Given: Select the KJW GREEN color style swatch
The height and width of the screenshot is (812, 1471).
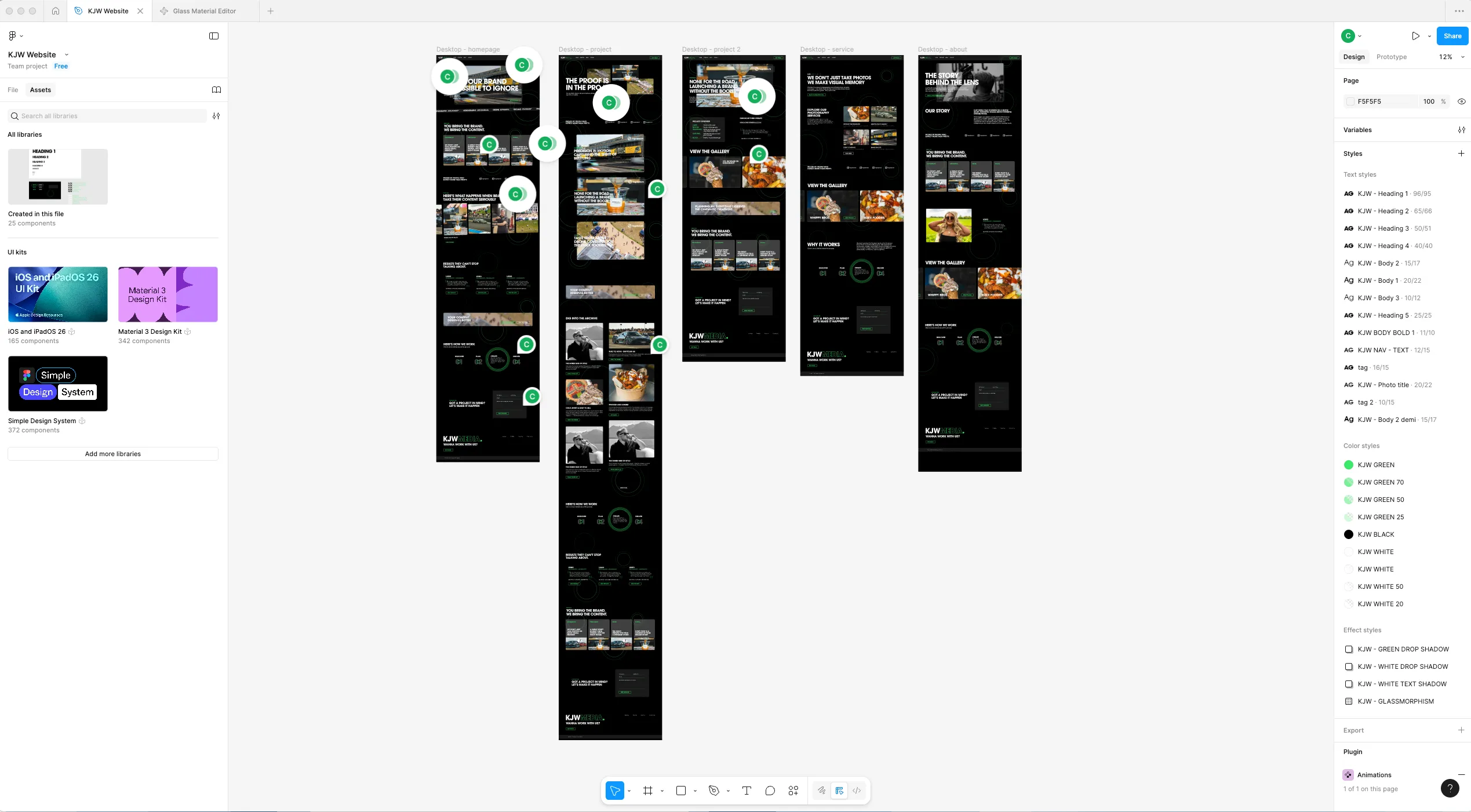Looking at the screenshot, I should click(1349, 465).
